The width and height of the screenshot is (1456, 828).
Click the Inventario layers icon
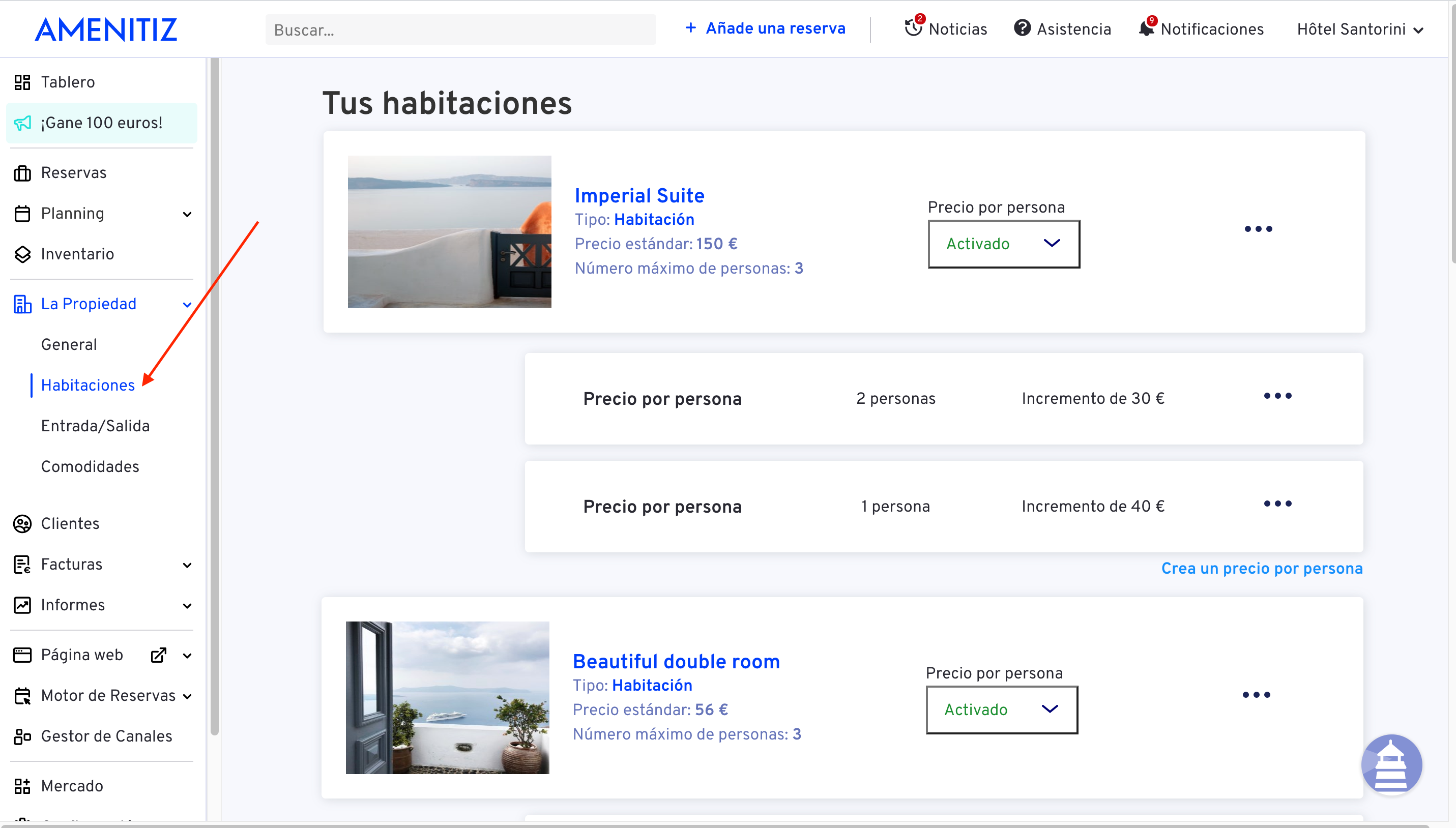pos(22,254)
